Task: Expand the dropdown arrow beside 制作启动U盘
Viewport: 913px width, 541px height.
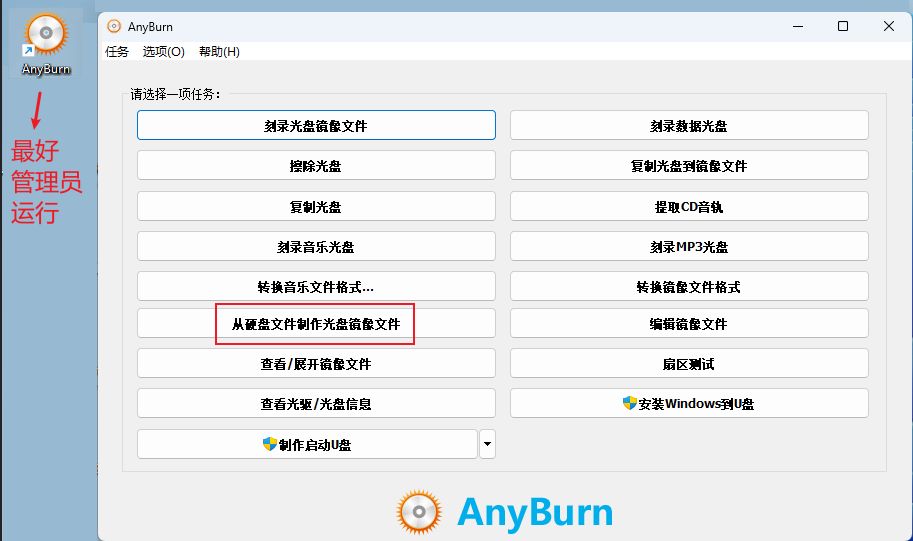Action: tap(487, 444)
